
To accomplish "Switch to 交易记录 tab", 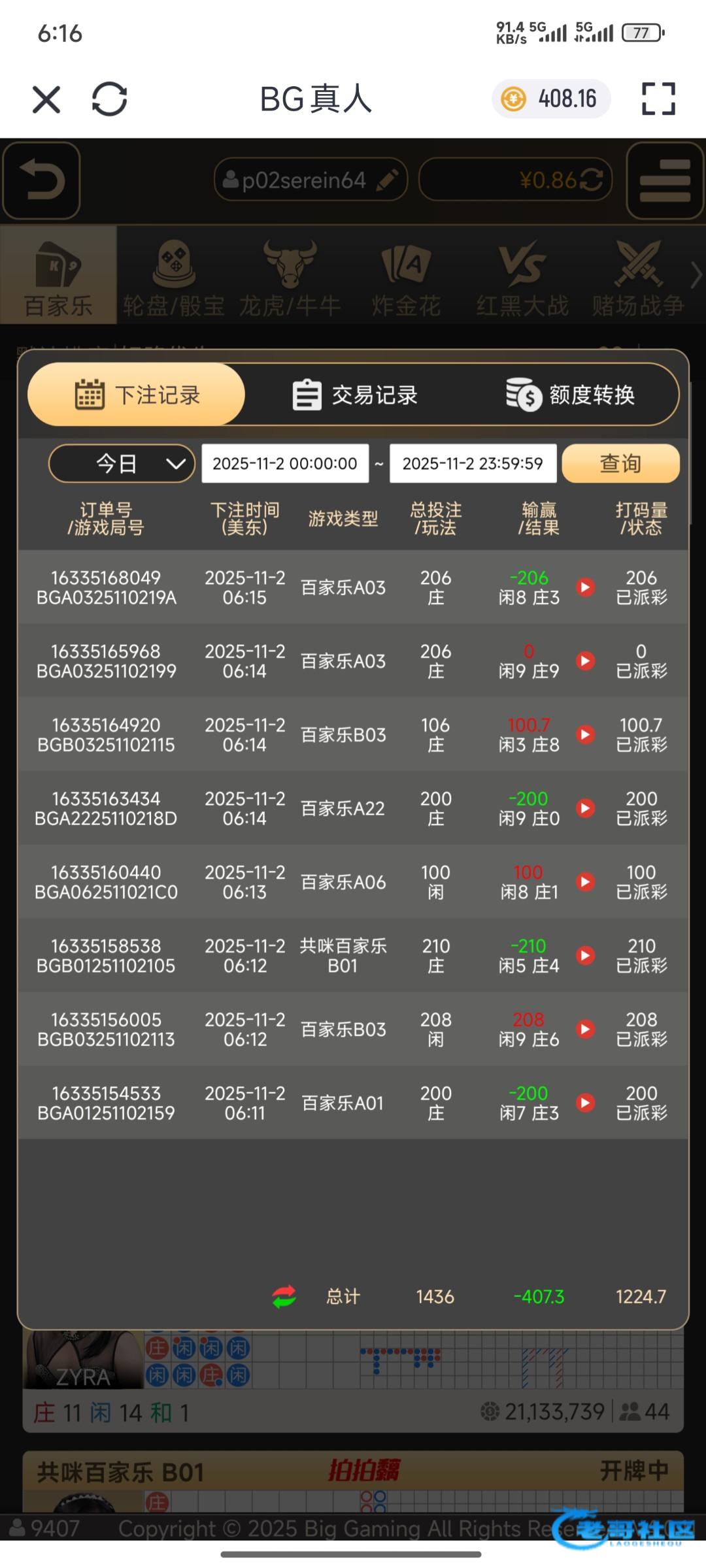I will coord(354,395).
